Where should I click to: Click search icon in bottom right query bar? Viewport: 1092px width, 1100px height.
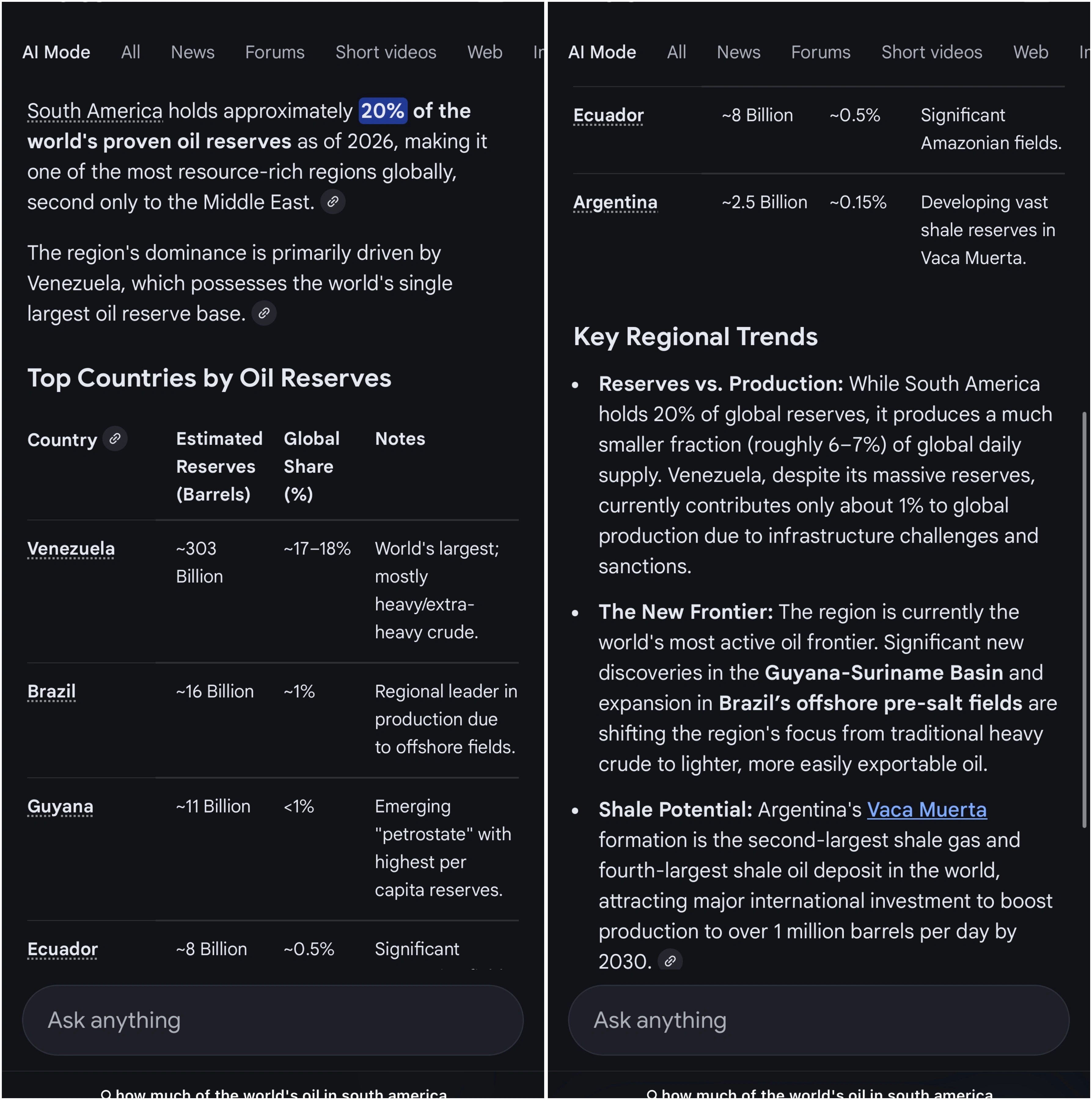pos(652,1094)
